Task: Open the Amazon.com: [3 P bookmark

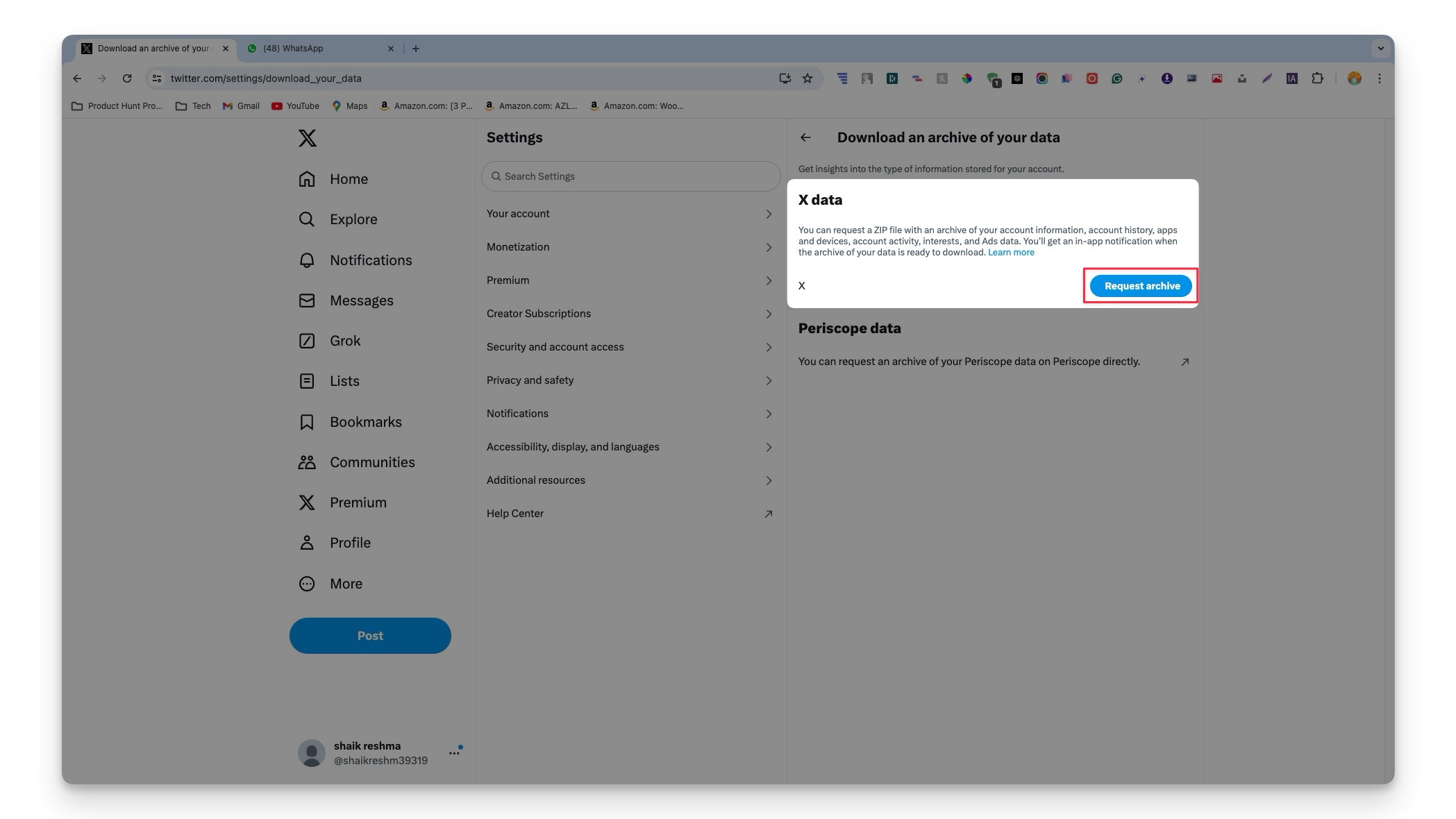Action: pos(426,106)
